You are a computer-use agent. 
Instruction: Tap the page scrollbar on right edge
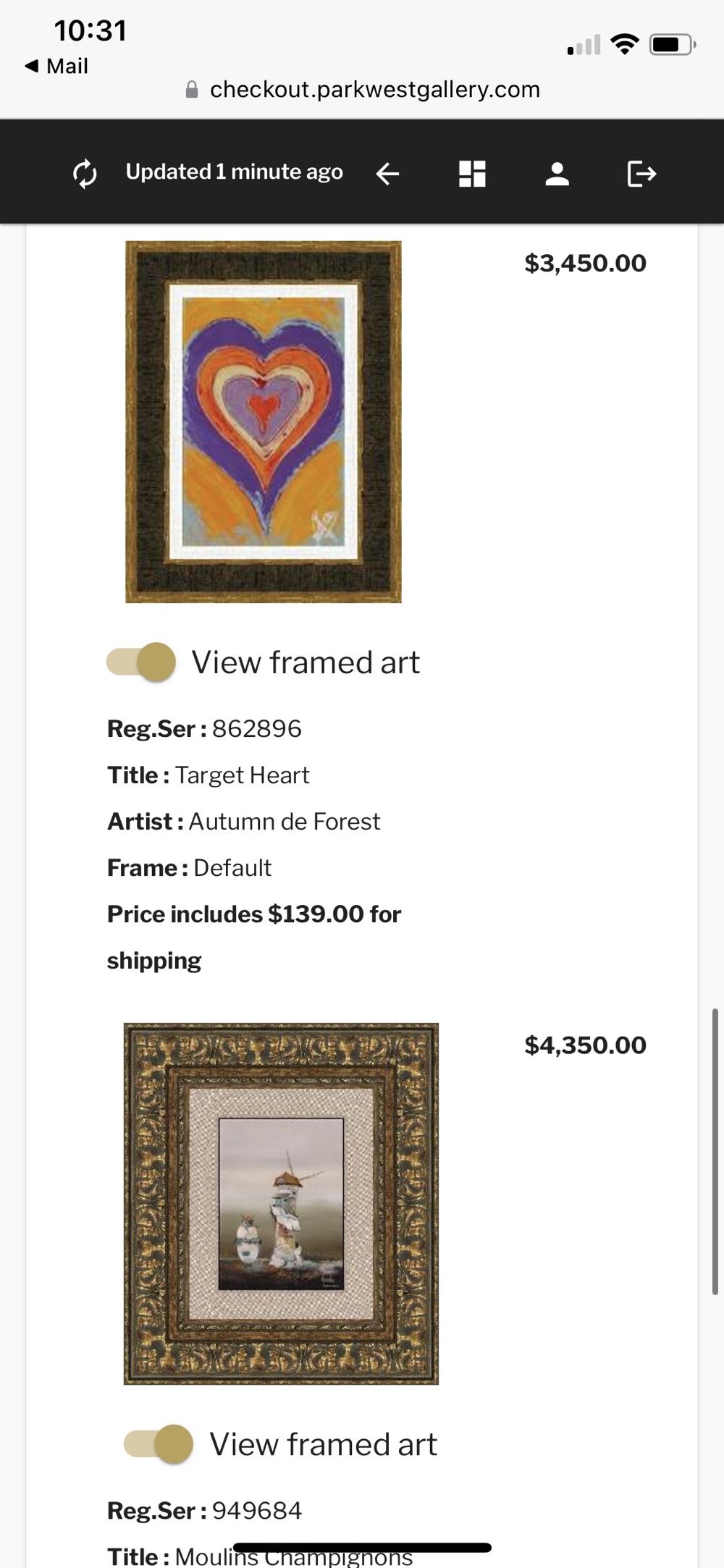click(x=715, y=1151)
